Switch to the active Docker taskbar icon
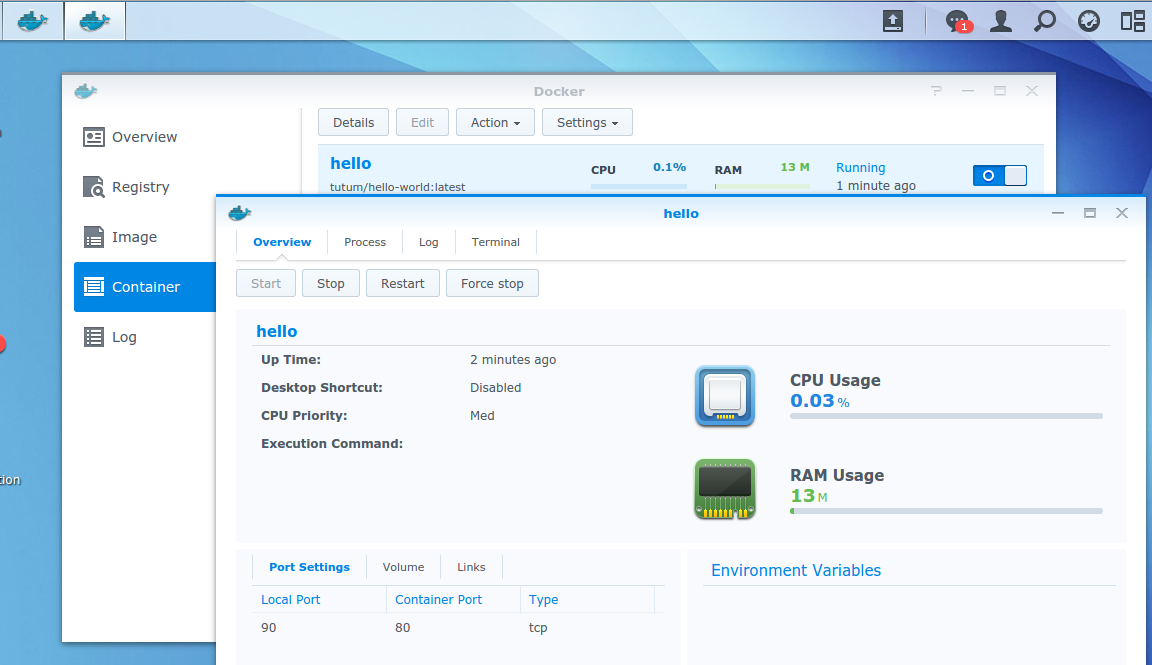Screen dimensions: 1152x665 [95, 21]
